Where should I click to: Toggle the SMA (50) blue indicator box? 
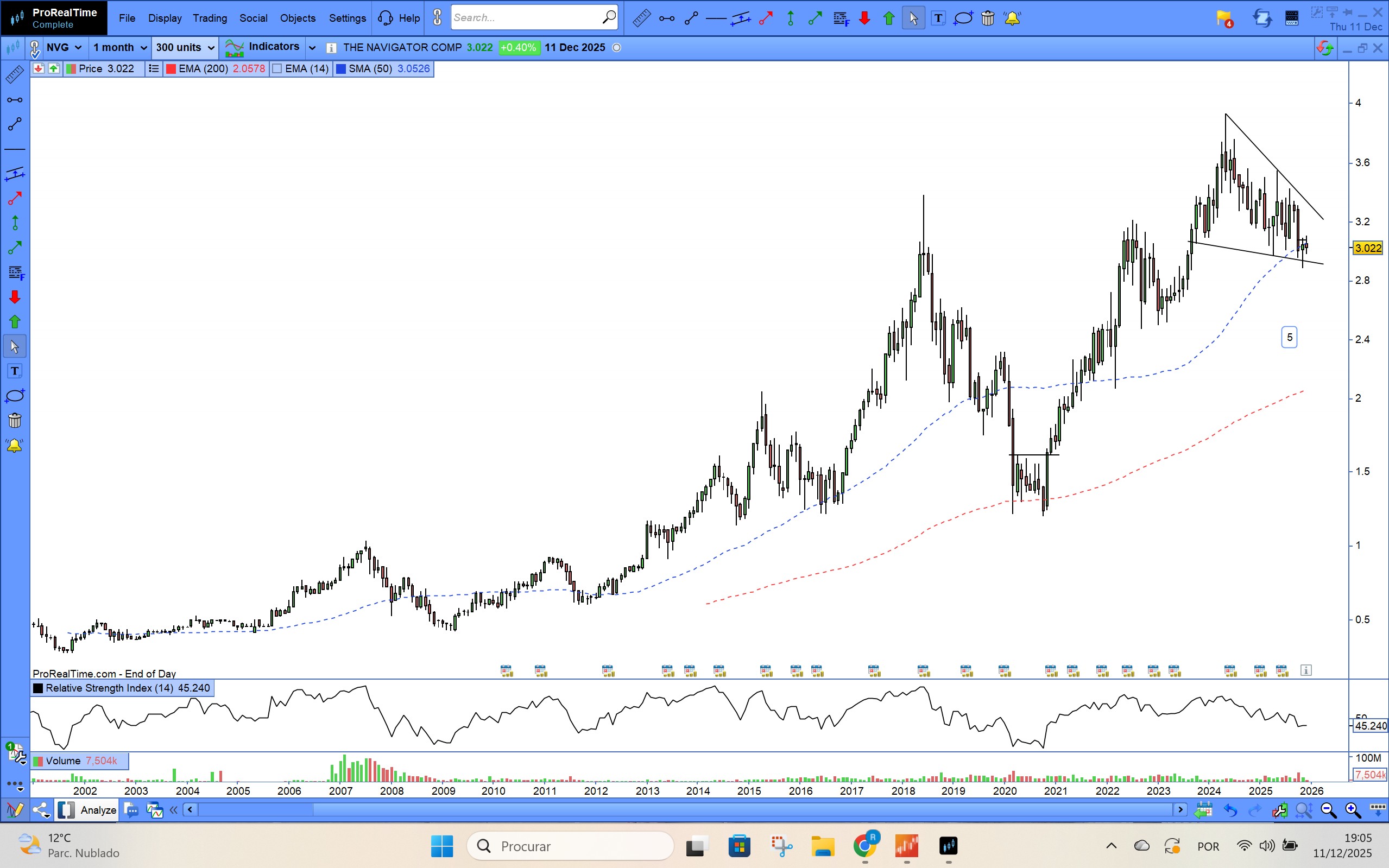click(340, 69)
